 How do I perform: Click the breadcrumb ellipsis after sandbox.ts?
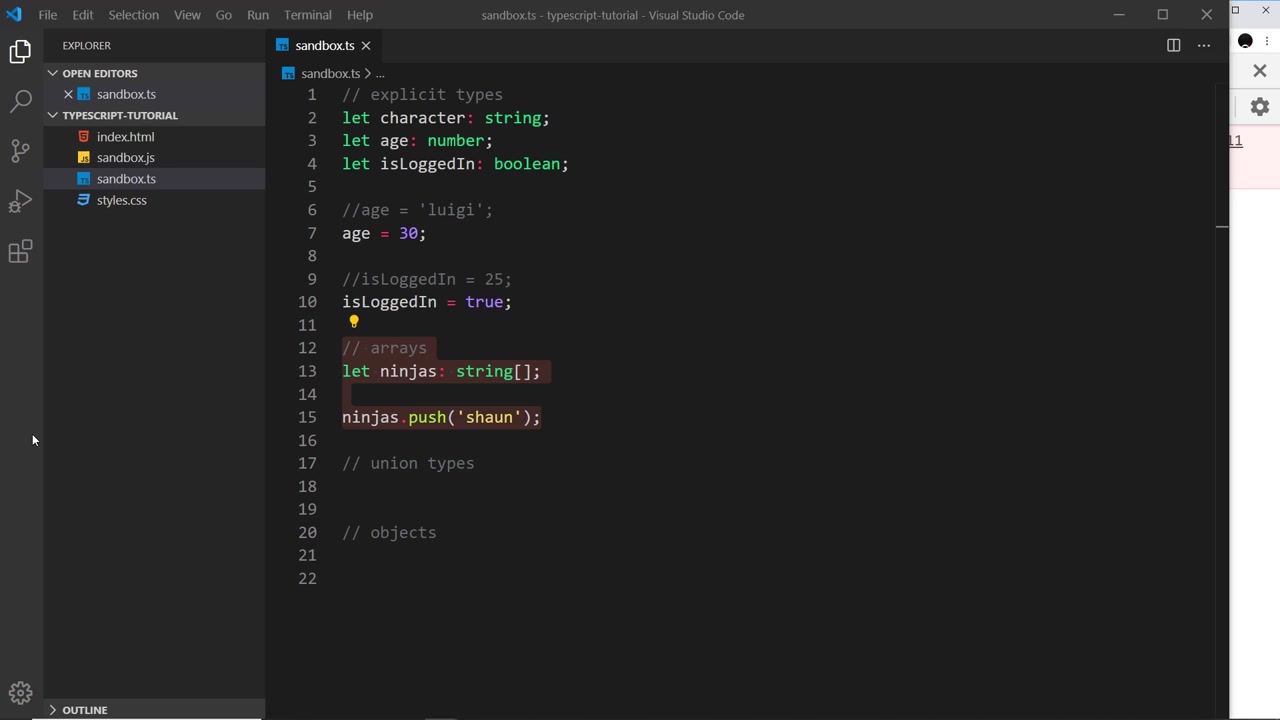click(x=380, y=73)
